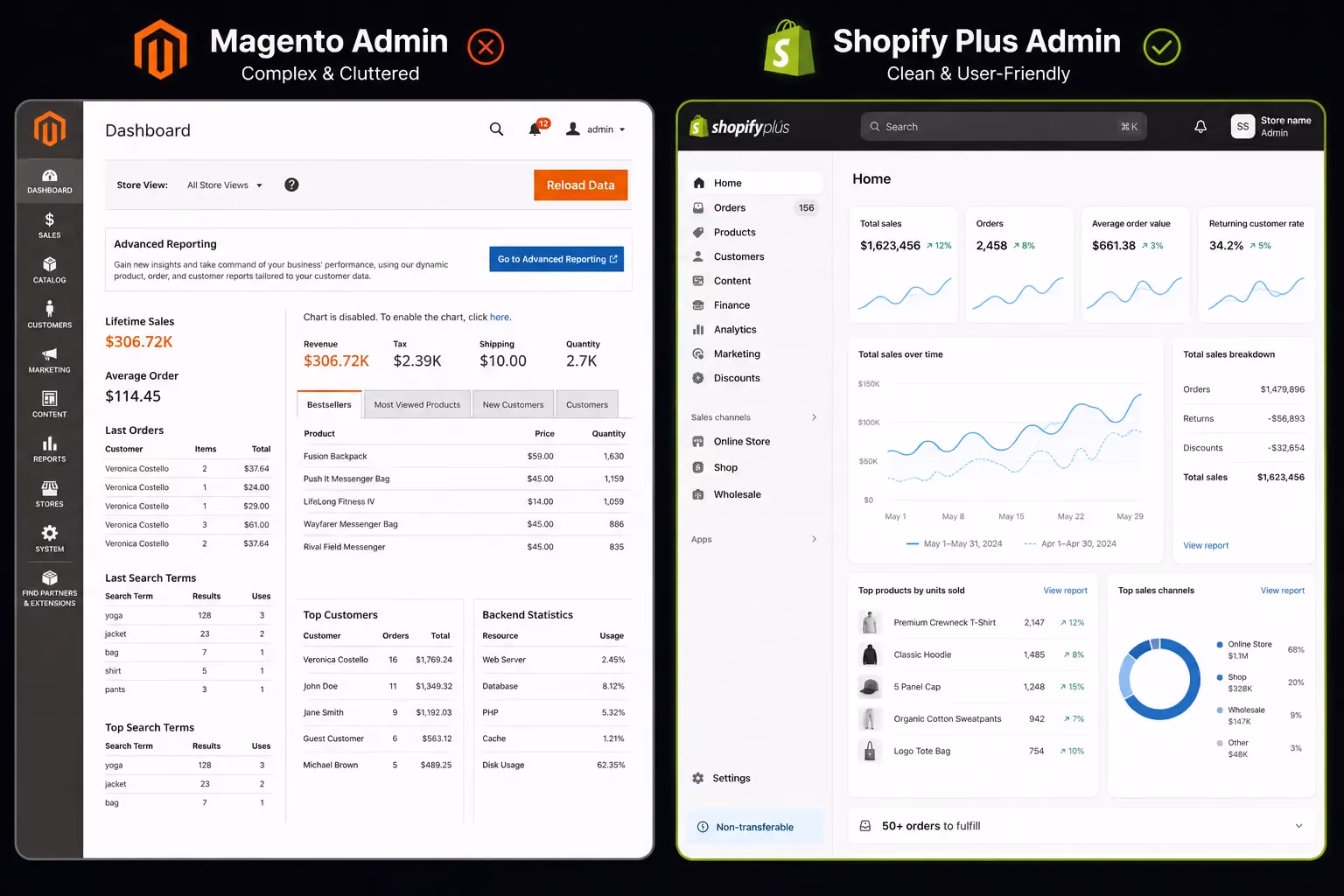The image size is (1344, 896).
Task: Open the Magento admin account dropdown
Action: [596, 129]
